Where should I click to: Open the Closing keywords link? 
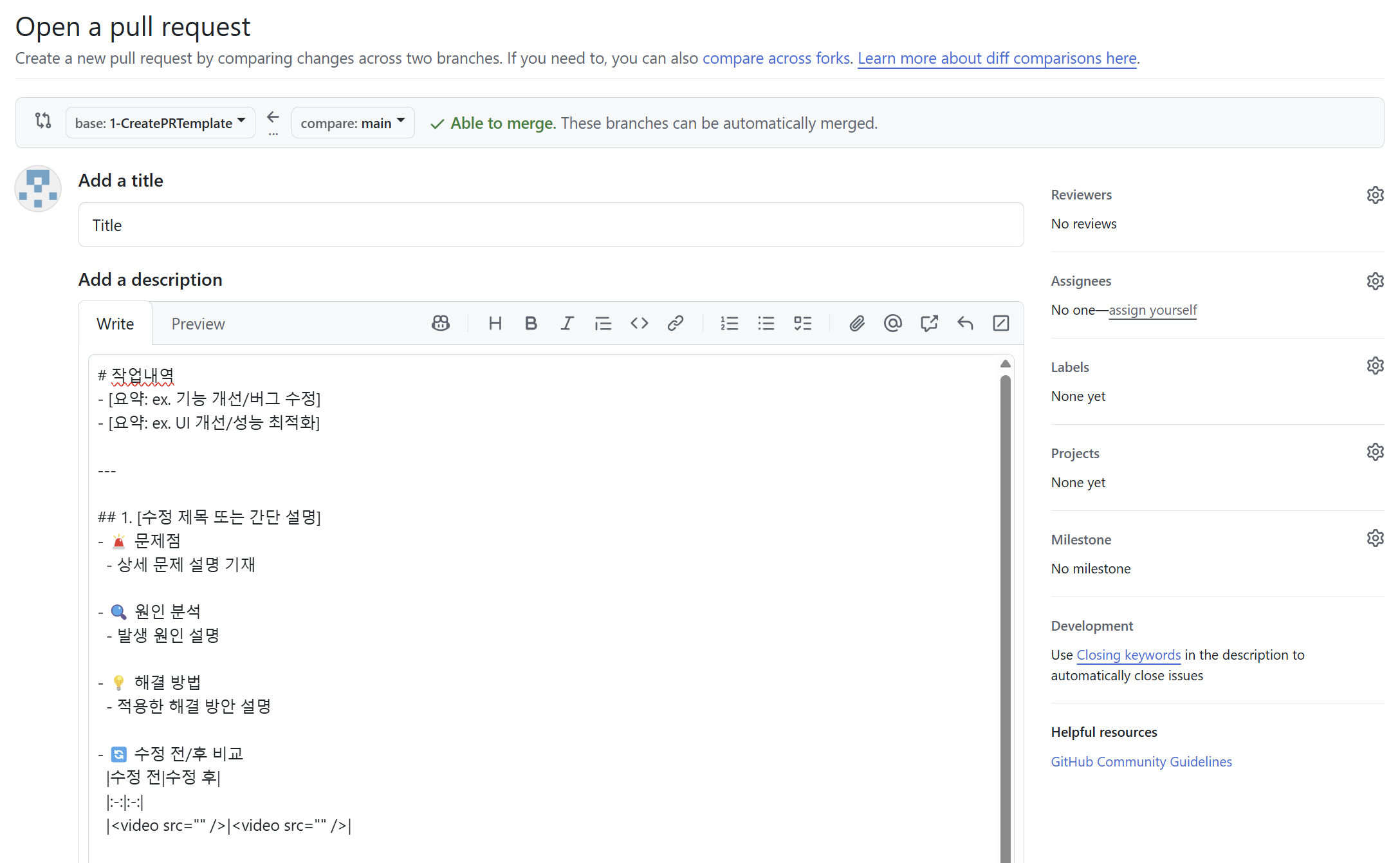tap(1128, 655)
